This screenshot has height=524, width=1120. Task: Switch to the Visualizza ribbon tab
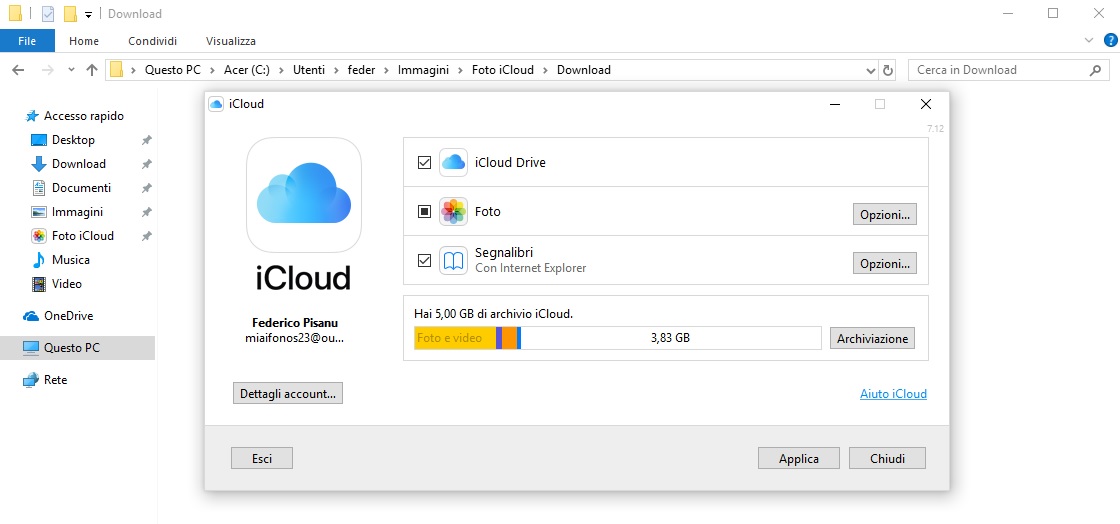[x=231, y=41]
